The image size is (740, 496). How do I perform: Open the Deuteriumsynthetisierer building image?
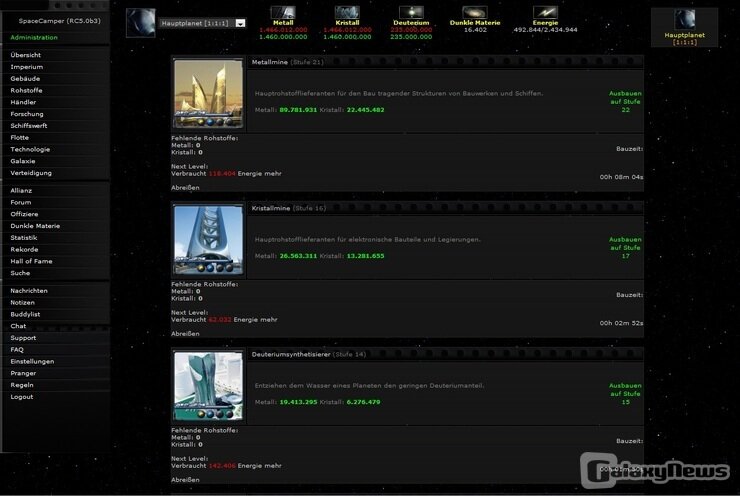click(208, 385)
